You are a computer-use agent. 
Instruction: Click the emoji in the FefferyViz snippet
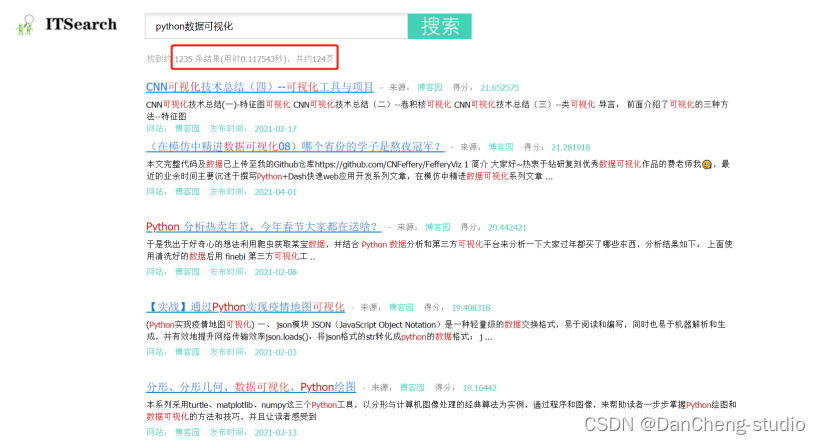pyautogui.click(x=707, y=165)
